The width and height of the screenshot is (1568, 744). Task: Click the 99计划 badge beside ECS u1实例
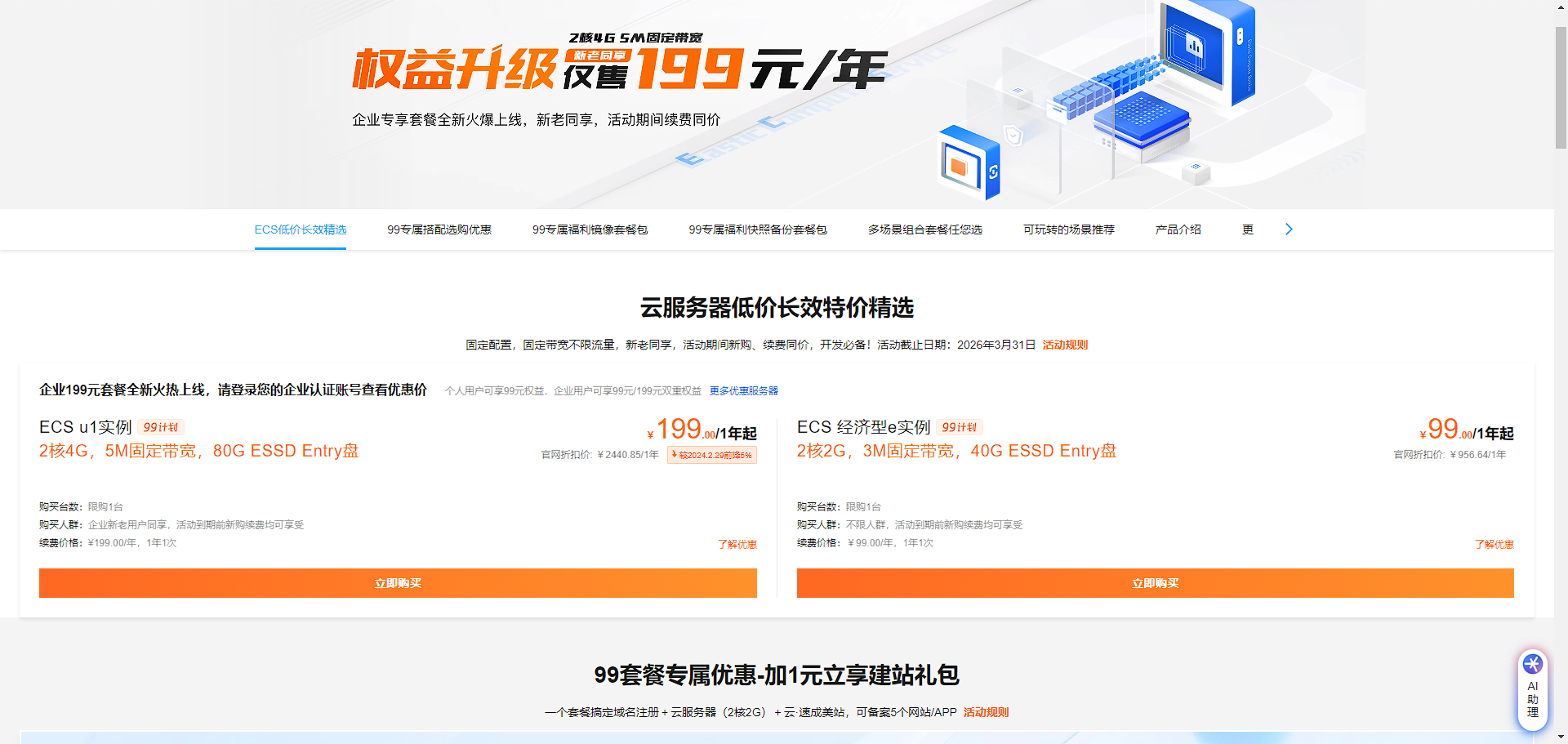pyautogui.click(x=161, y=427)
